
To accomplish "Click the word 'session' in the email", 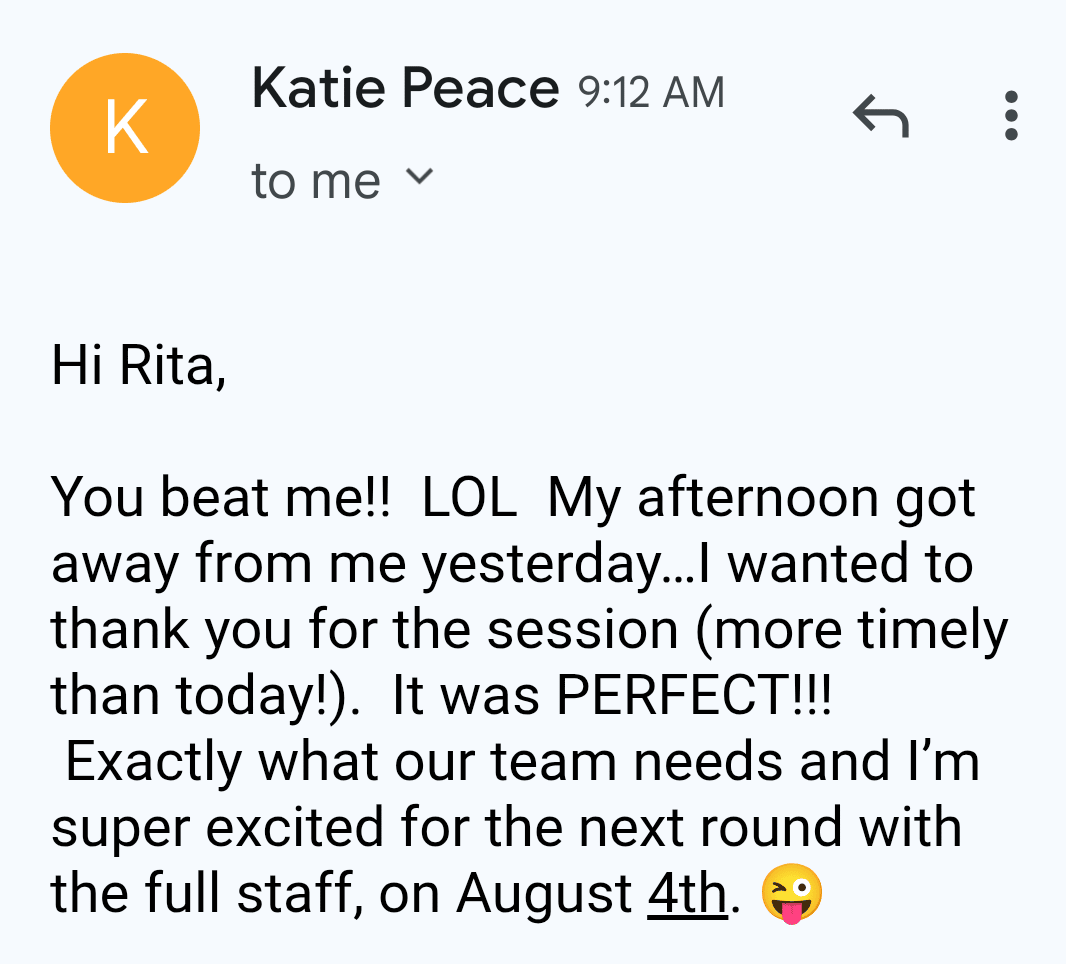I will (583, 630).
